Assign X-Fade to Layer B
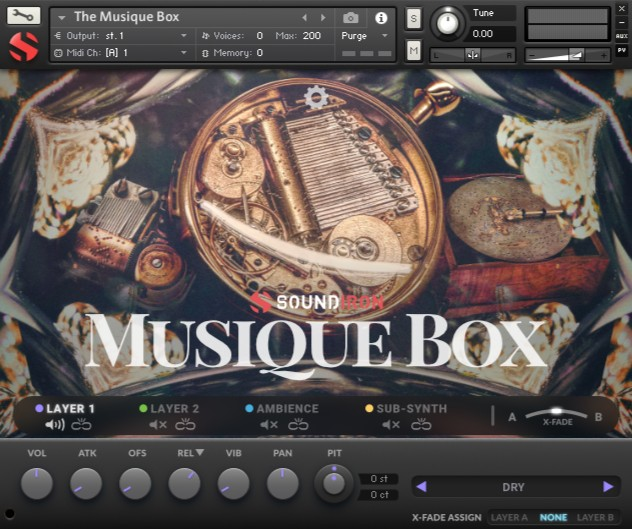 tap(595, 517)
